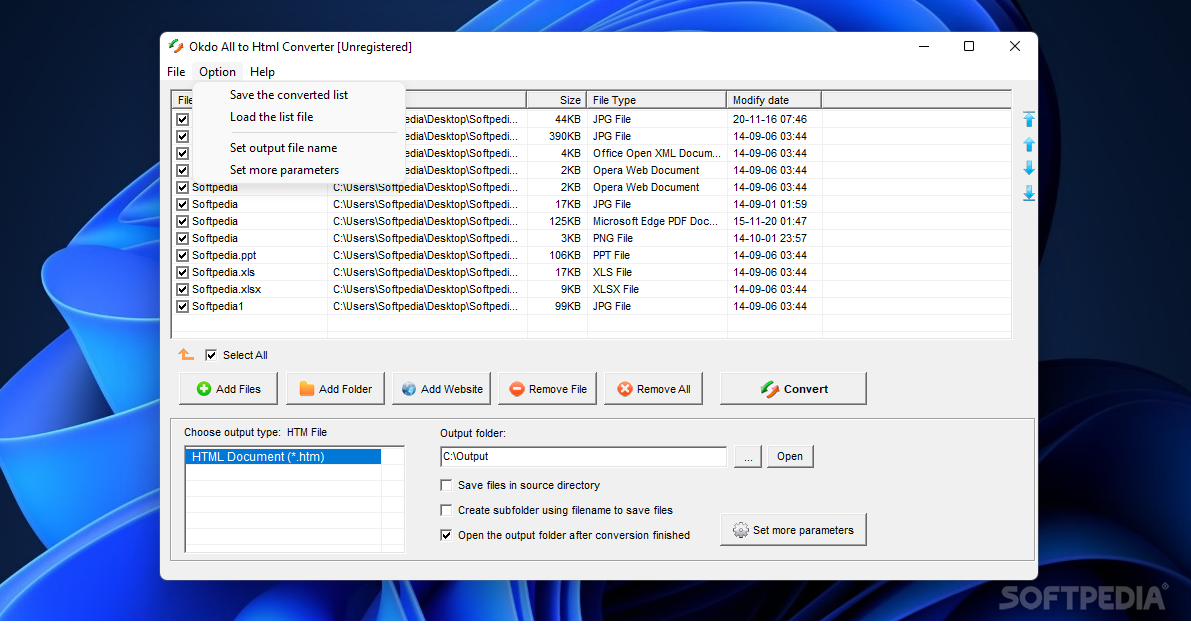Uncheck the Softpedia.ppt file row
The height and width of the screenshot is (625, 1191).
click(x=182, y=255)
